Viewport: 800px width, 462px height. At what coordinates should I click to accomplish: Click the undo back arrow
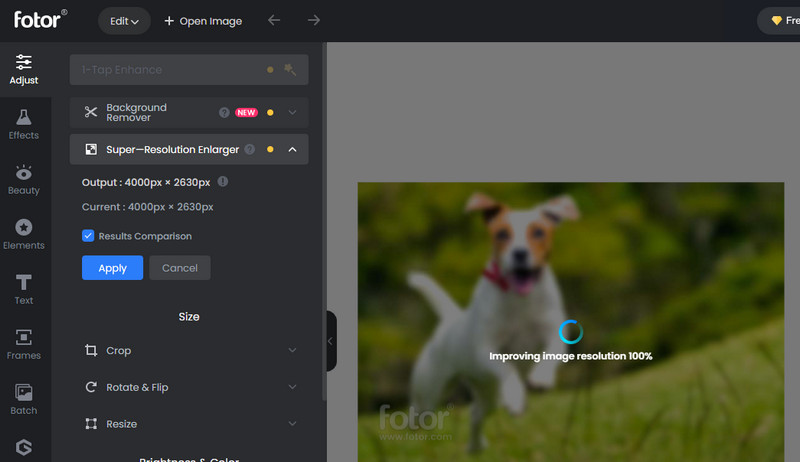pyautogui.click(x=274, y=21)
